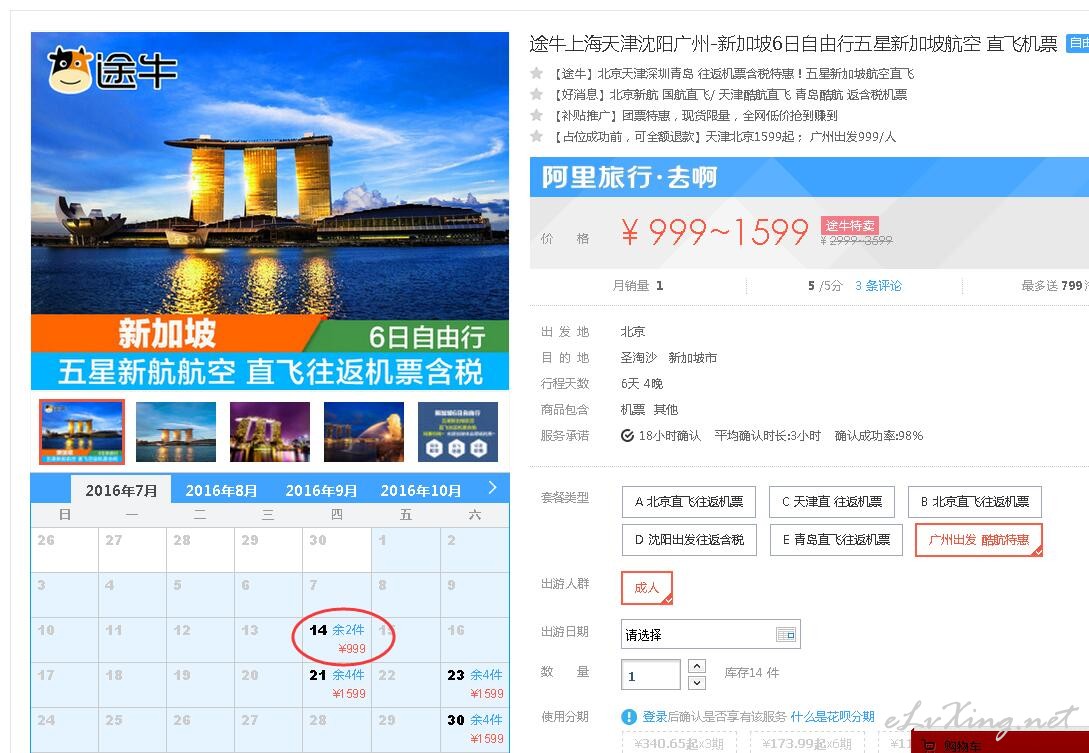The image size is (1089, 753).
Task: Switch calendar to 2016年8月 tab
Action: click(221, 490)
